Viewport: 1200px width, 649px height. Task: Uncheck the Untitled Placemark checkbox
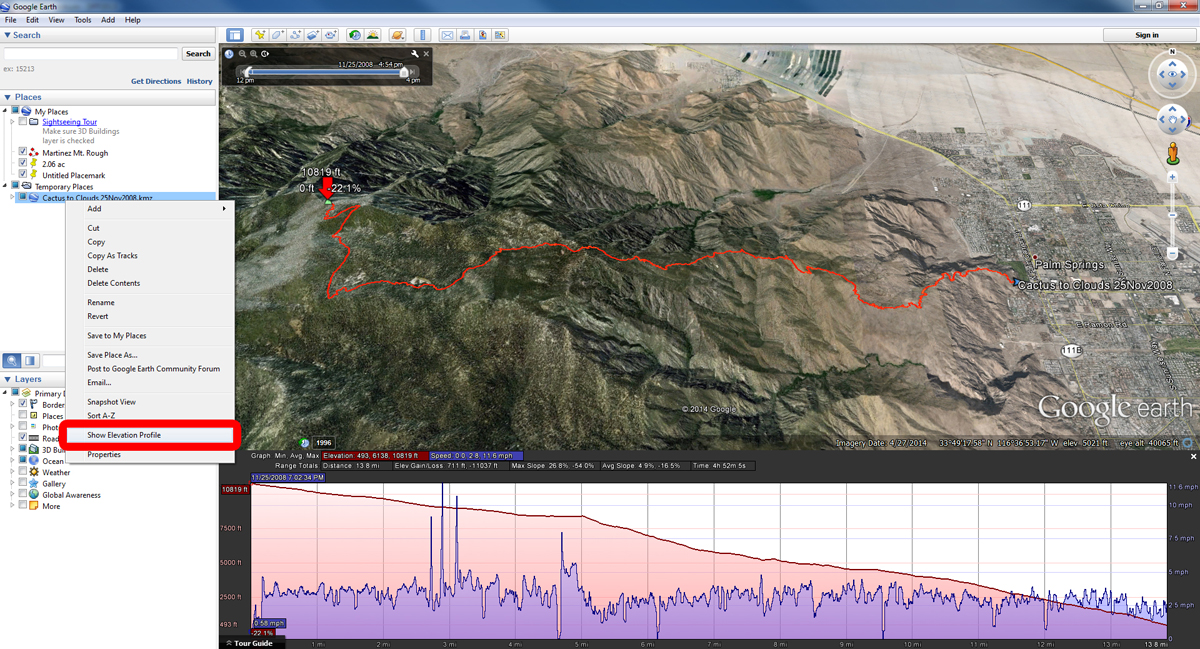[22, 175]
